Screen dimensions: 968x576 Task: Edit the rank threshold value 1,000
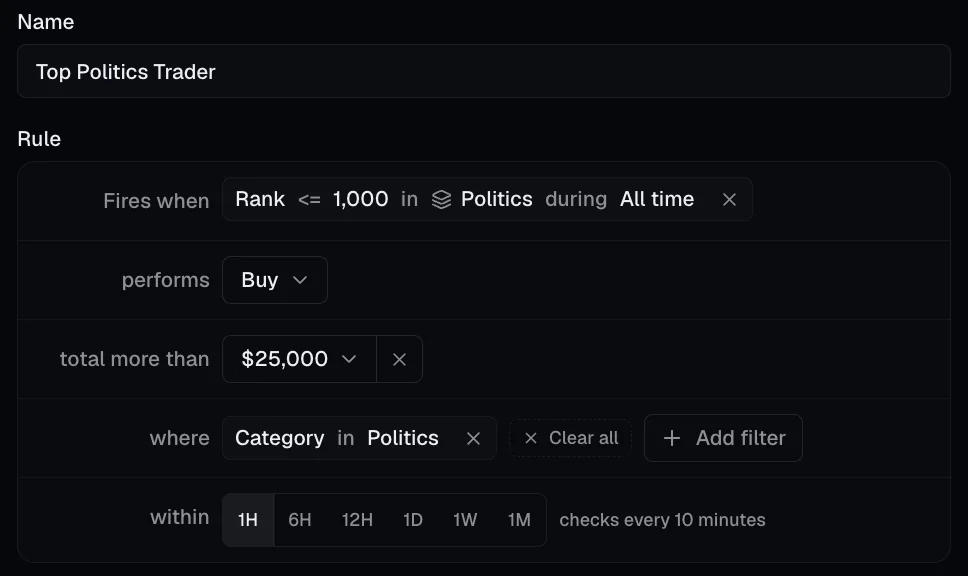click(361, 199)
